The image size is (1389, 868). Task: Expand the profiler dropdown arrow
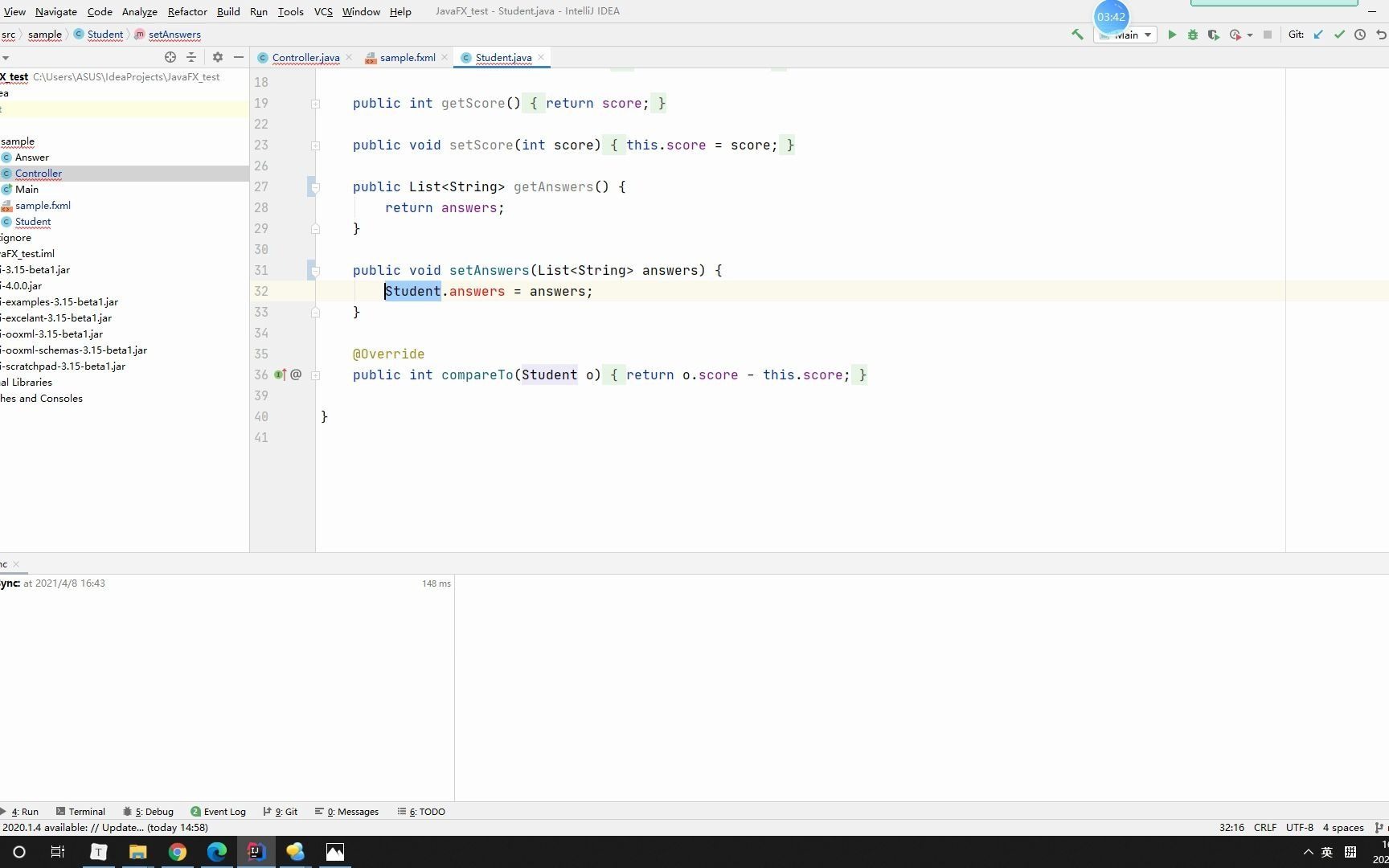click(1250, 35)
